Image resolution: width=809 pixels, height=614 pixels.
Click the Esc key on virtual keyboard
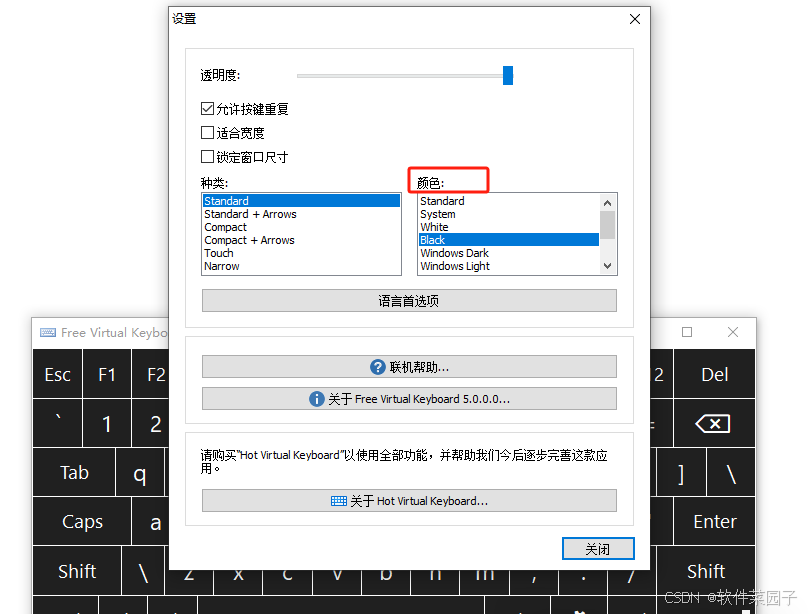(57, 374)
